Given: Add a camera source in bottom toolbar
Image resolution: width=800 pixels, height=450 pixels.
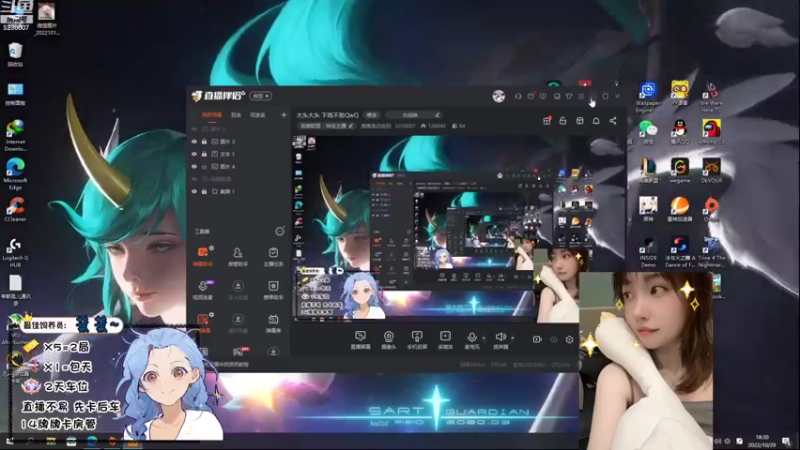Looking at the screenshot, I should (x=389, y=339).
